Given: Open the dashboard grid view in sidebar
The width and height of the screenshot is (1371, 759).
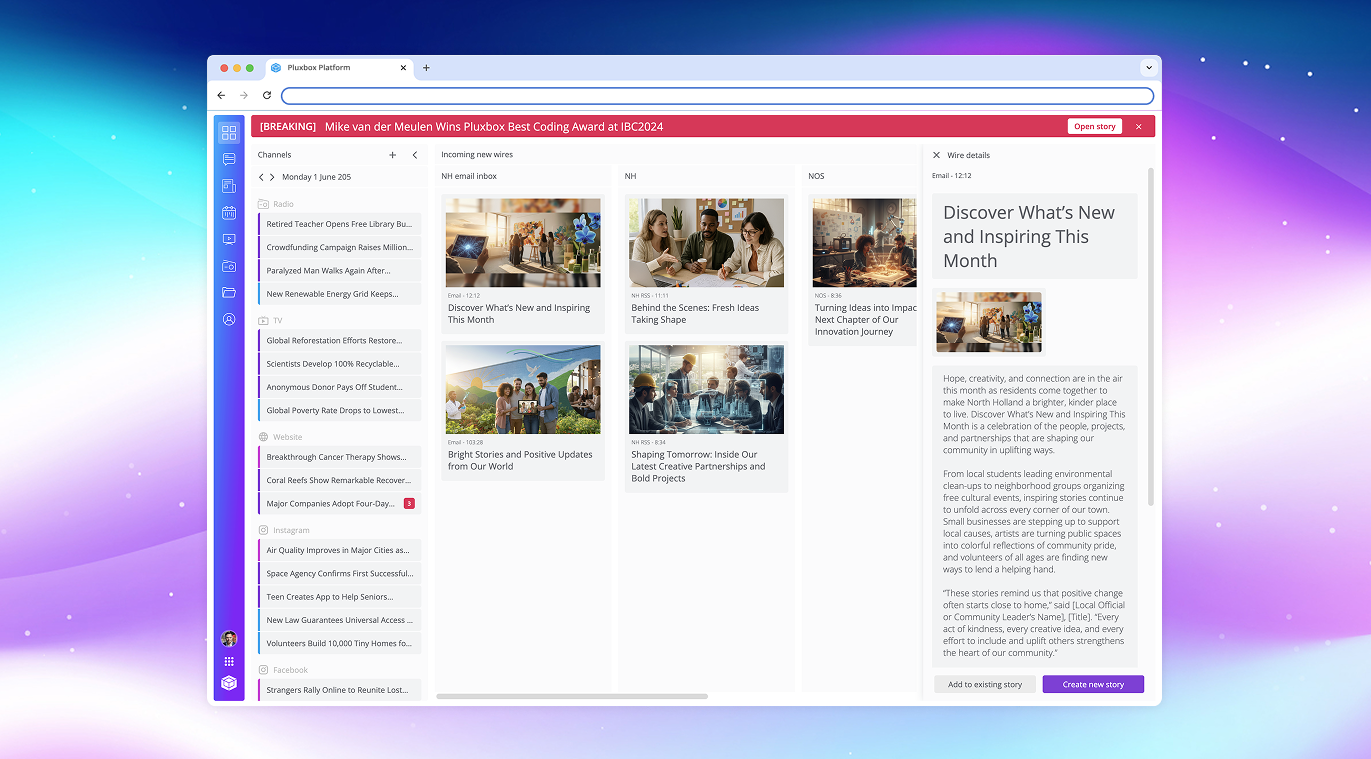Looking at the screenshot, I should (229, 132).
